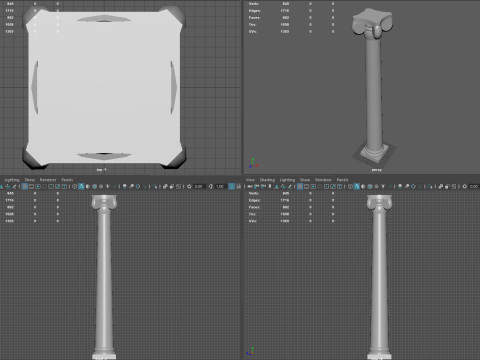
Task: Click the top -Y camera label in top view
Action: tap(102, 170)
